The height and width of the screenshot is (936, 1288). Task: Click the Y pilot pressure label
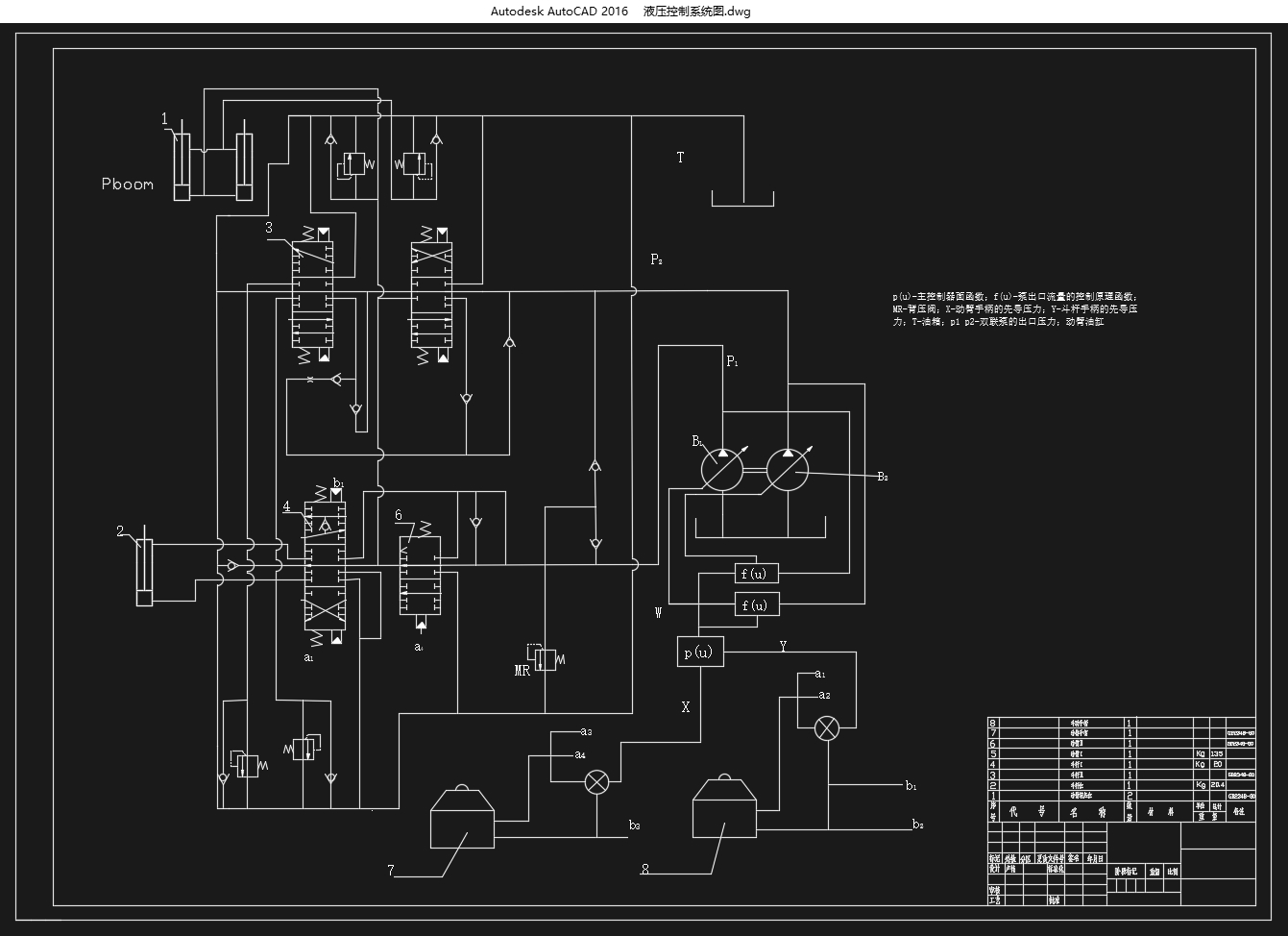click(784, 648)
